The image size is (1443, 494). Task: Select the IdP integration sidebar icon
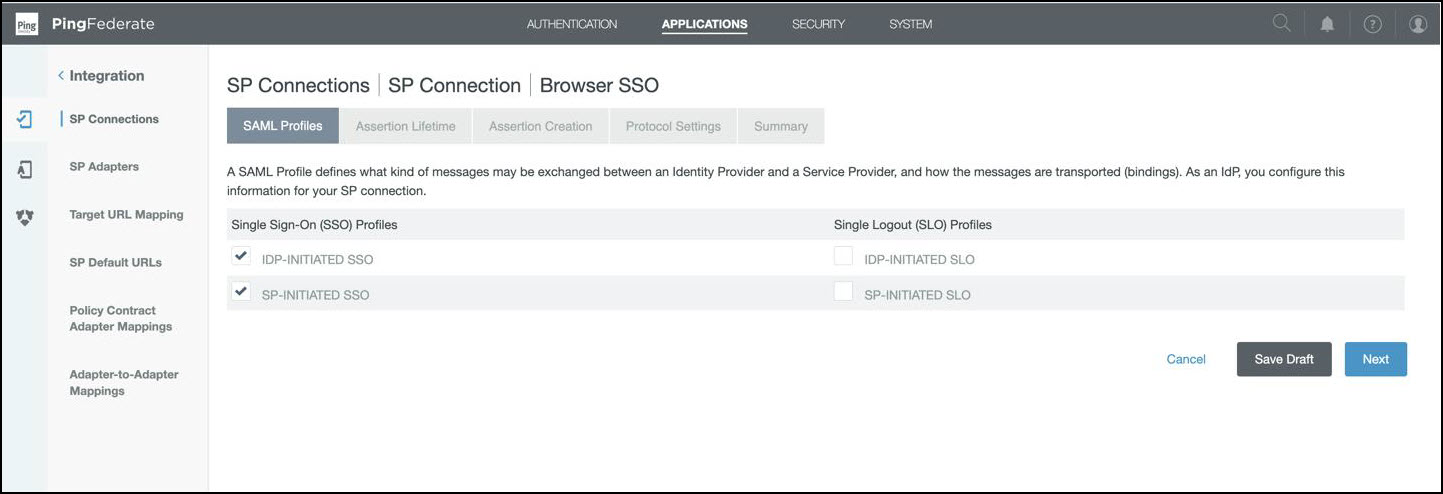click(x=26, y=170)
